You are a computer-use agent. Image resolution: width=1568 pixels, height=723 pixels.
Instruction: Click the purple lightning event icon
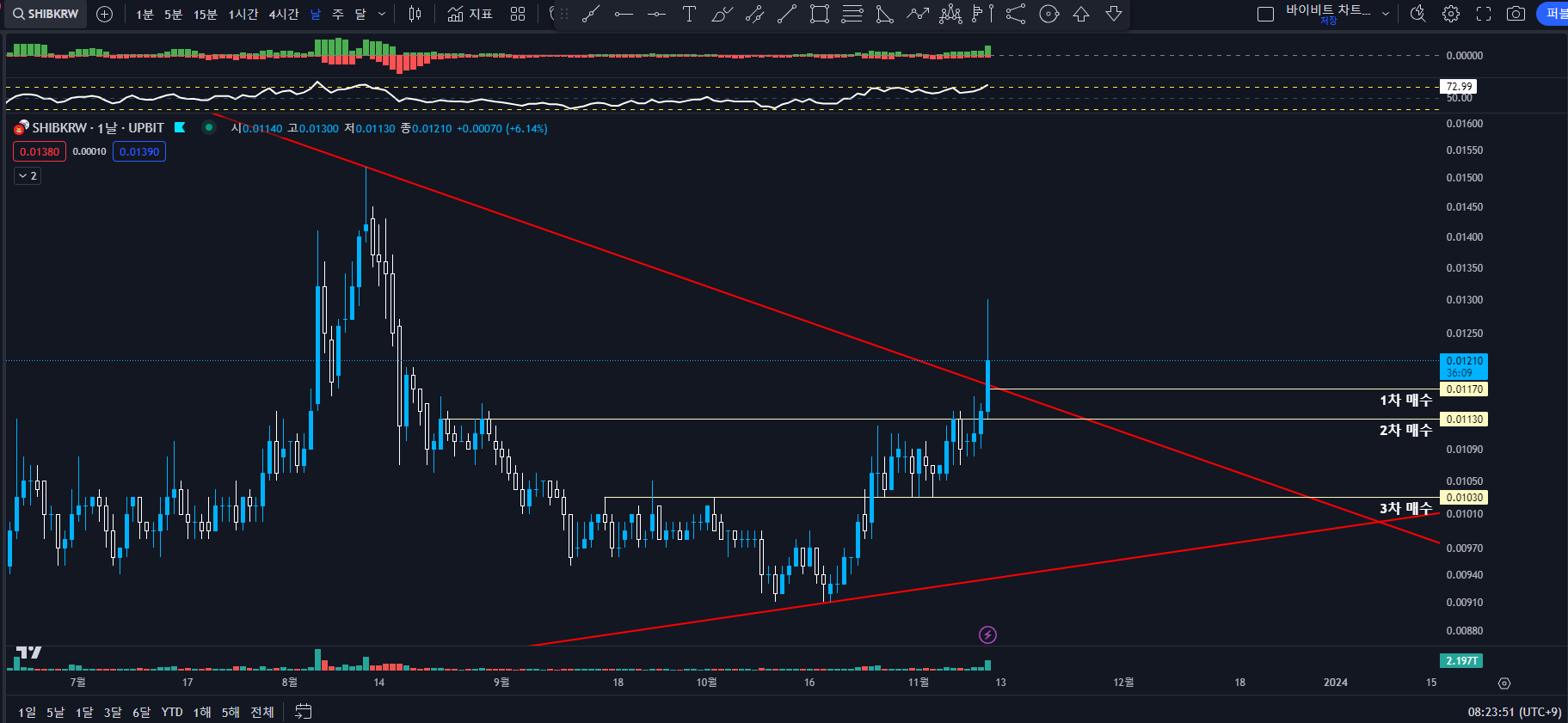(x=987, y=634)
